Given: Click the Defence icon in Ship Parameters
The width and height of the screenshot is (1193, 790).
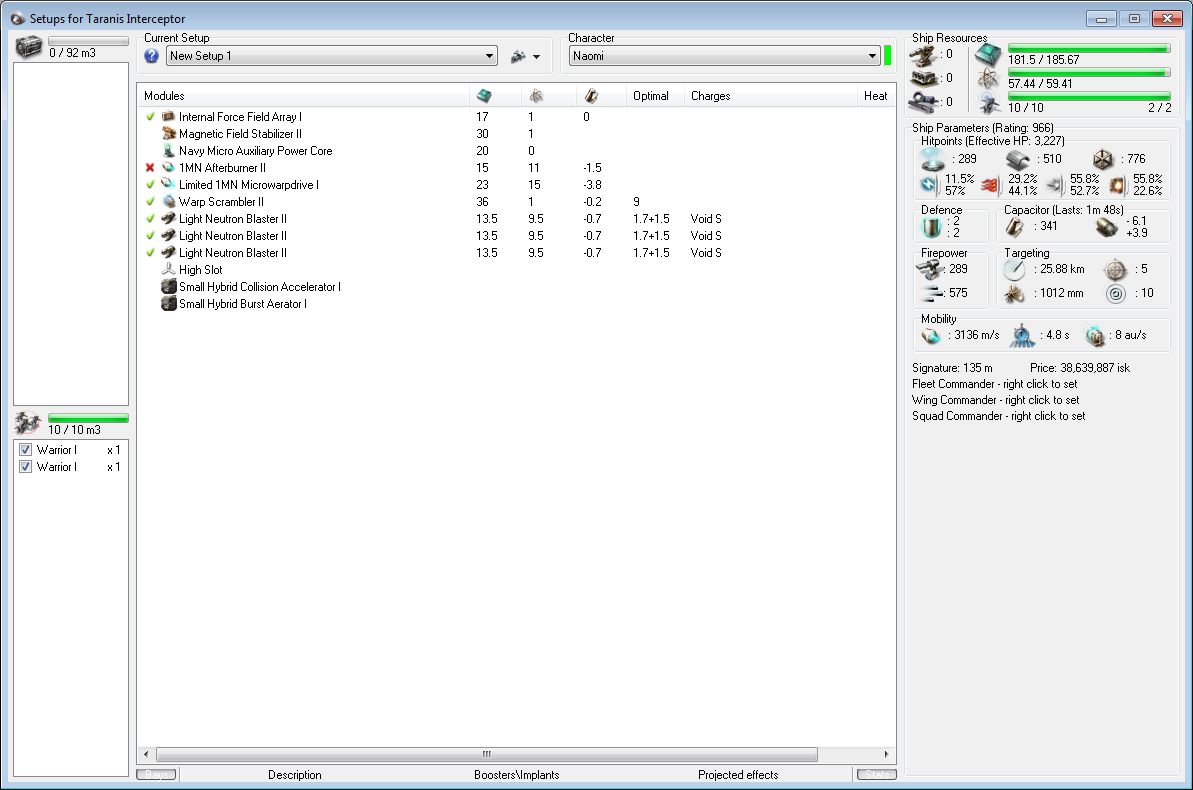Looking at the screenshot, I should [931, 227].
